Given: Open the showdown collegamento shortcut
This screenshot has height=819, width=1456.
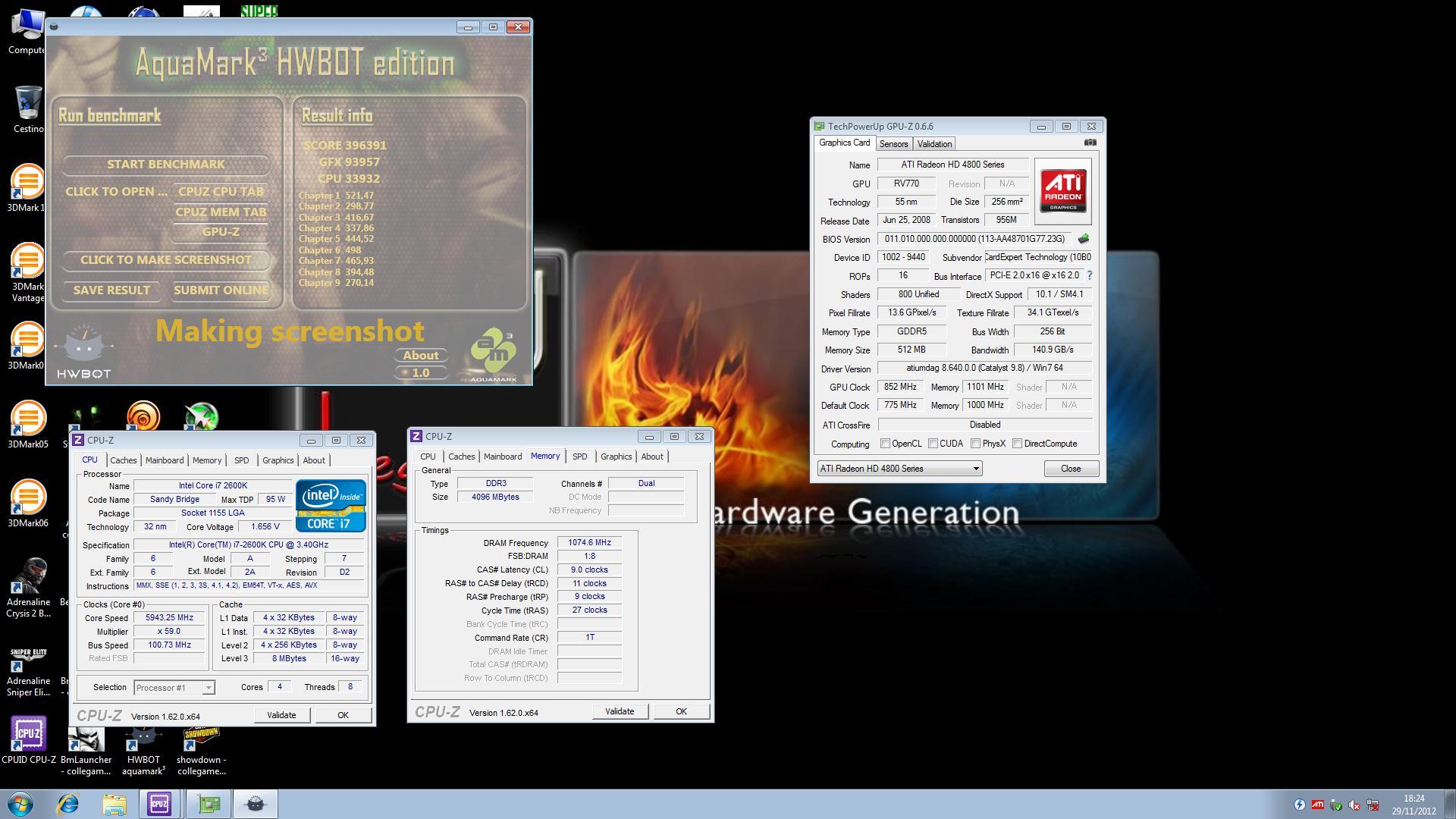Looking at the screenshot, I should tap(201, 751).
